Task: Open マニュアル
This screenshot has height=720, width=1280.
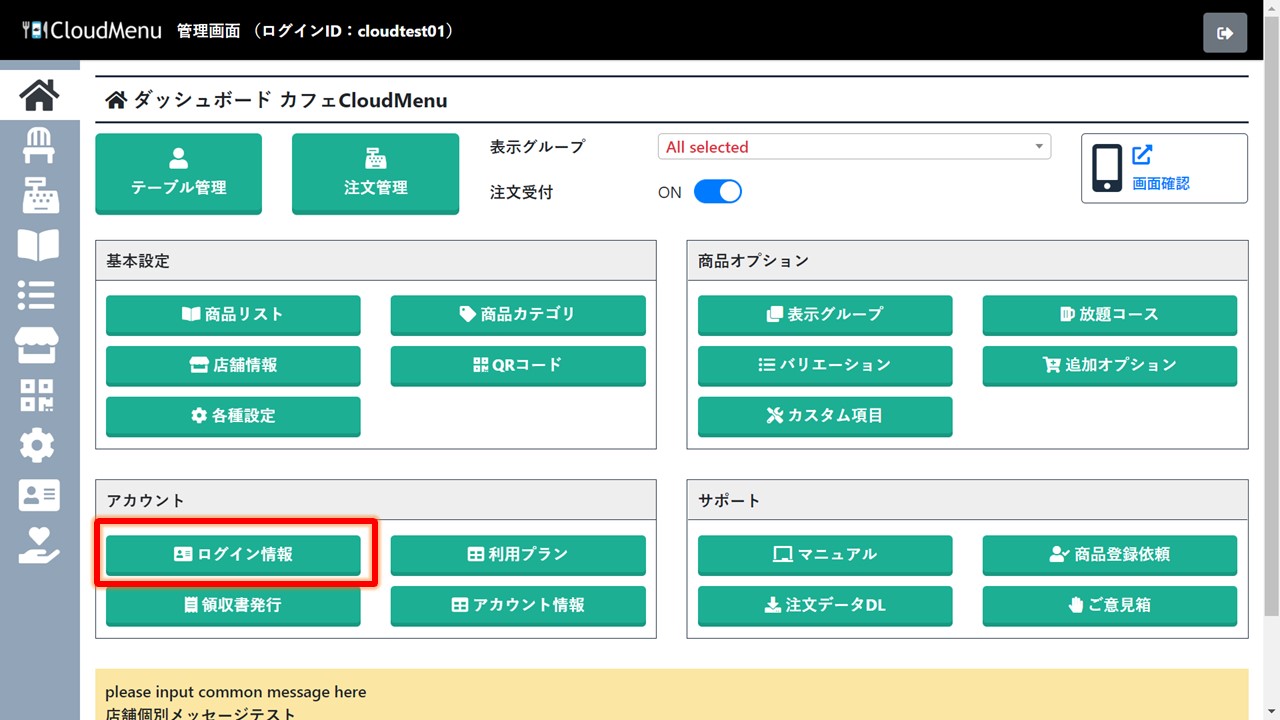Action: 825,555
